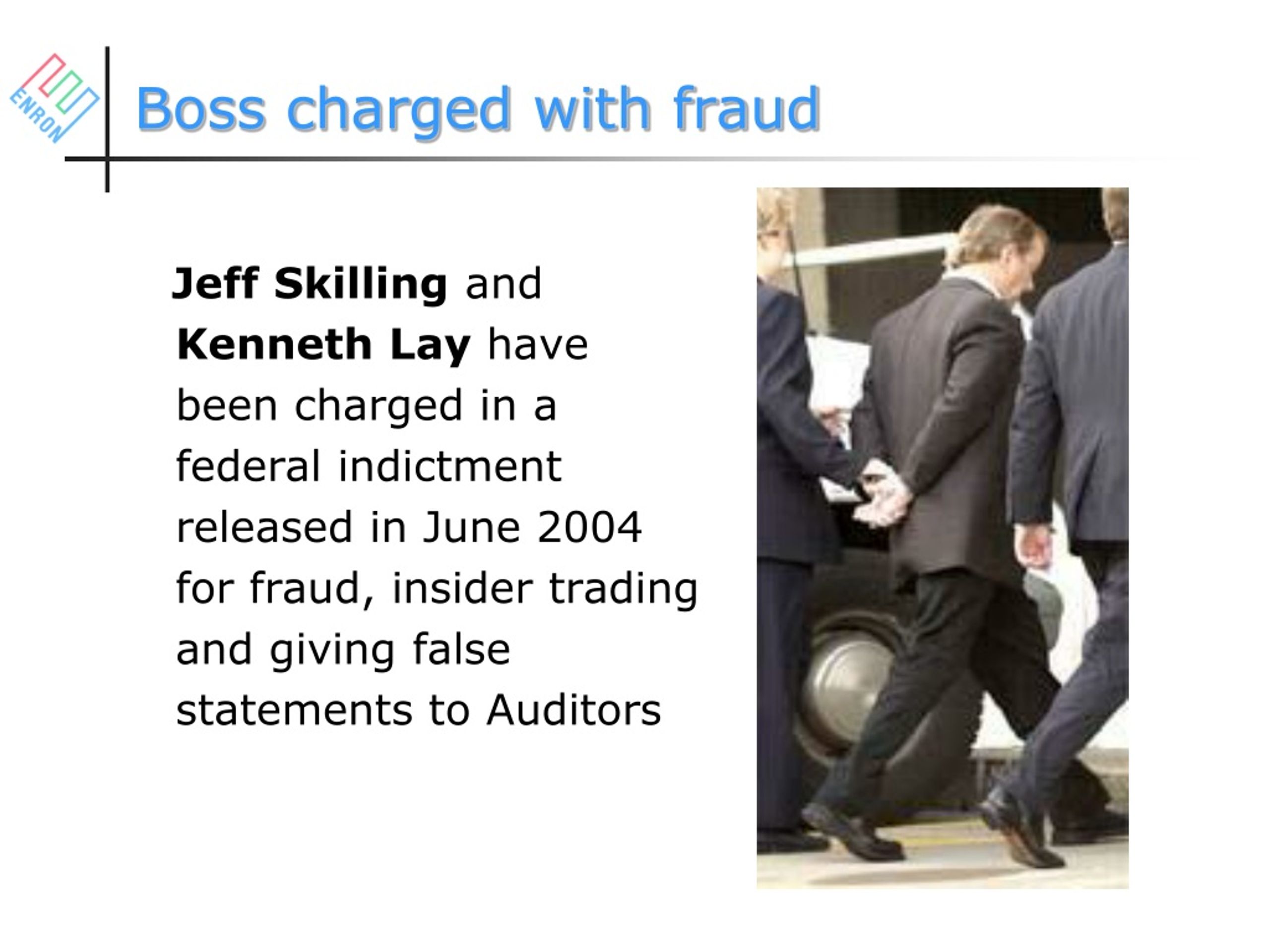
Task: Select the slide title Boss charged with fraud
Action: point(478,109)
